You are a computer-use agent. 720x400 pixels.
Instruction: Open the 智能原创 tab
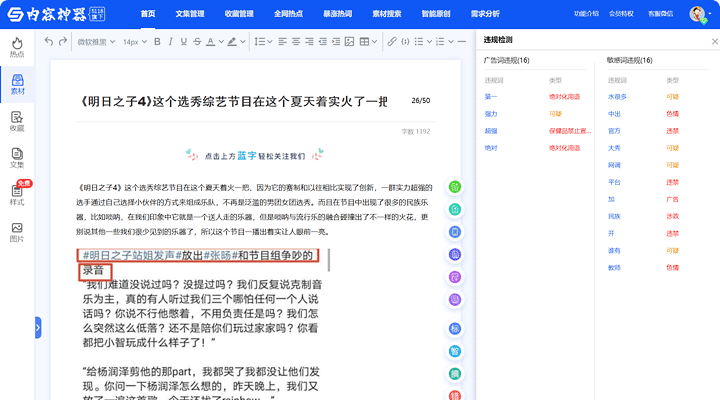click(x=436, y=14)
